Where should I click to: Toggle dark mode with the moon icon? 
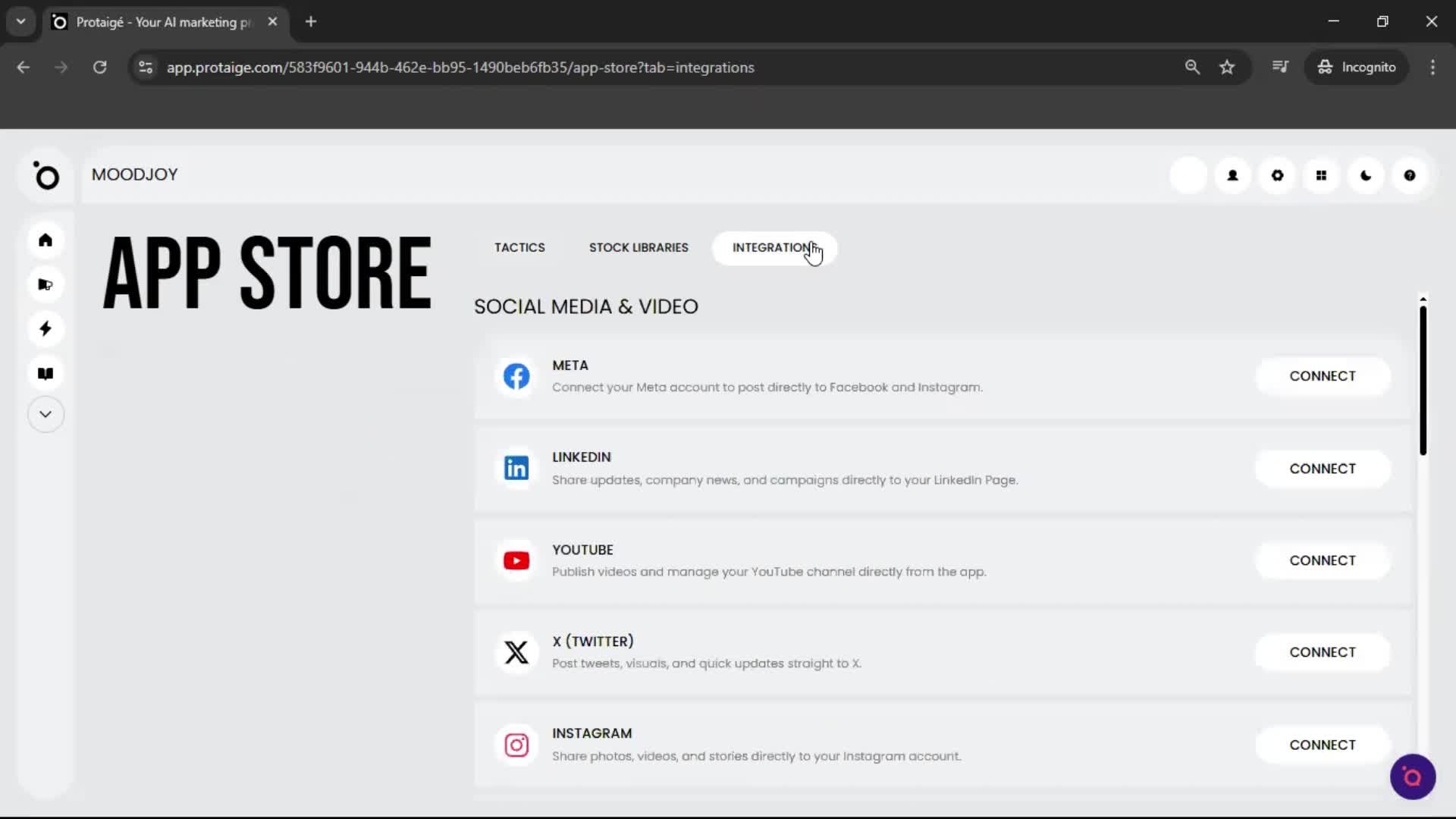click(x=1365, y=175)
